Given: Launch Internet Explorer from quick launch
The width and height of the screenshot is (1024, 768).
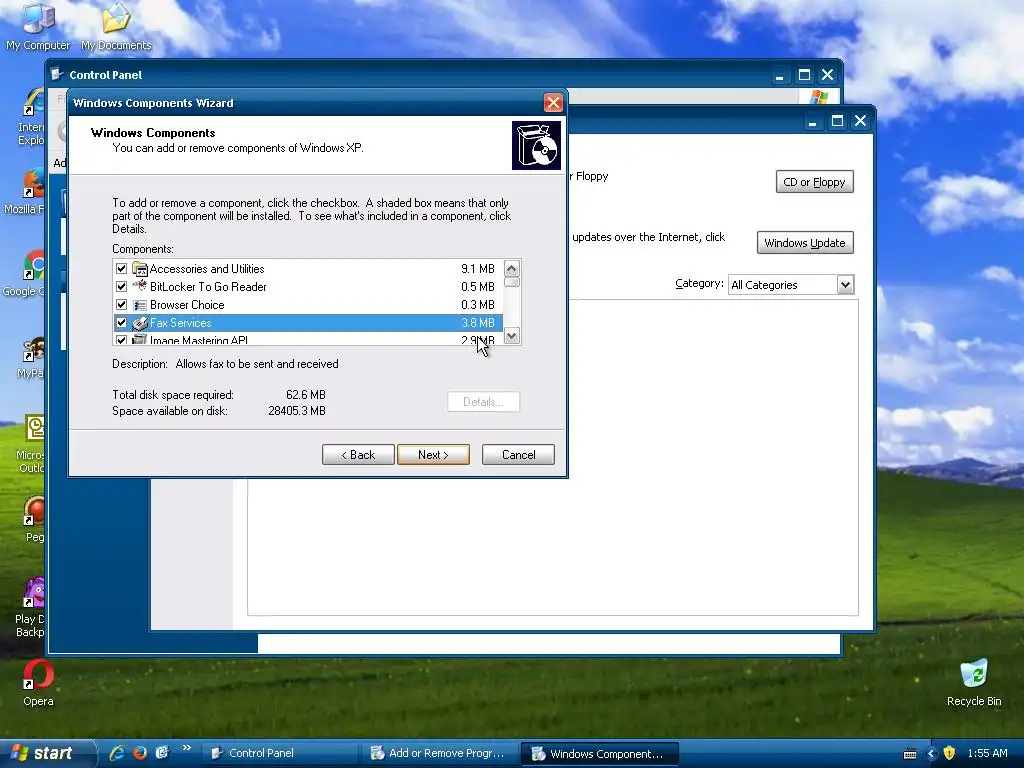Looking at the screenshot, I should pos(117,753).
